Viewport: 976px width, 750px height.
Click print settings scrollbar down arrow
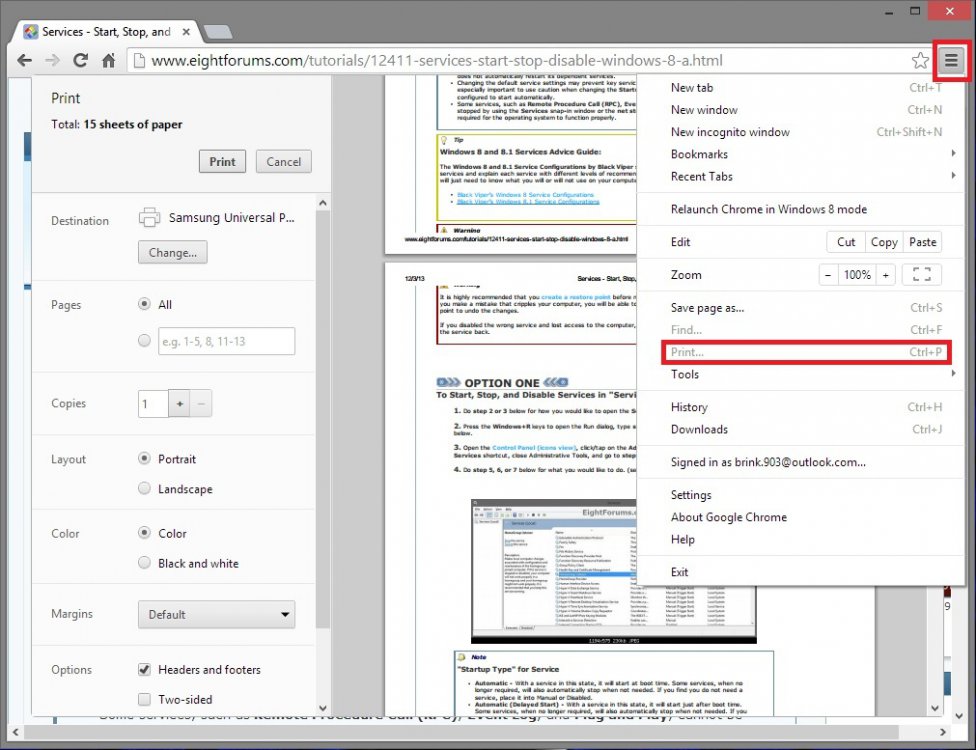pos(322,708)
